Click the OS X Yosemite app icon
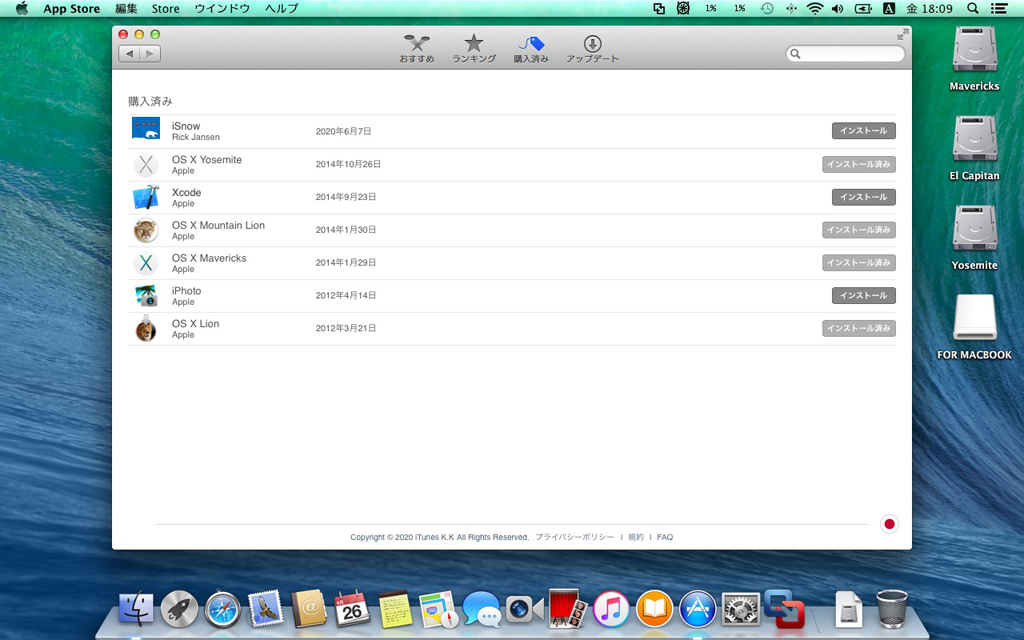Image resolution: width=1024 pixels, height=640 pixels. click(x=146, y=165)
